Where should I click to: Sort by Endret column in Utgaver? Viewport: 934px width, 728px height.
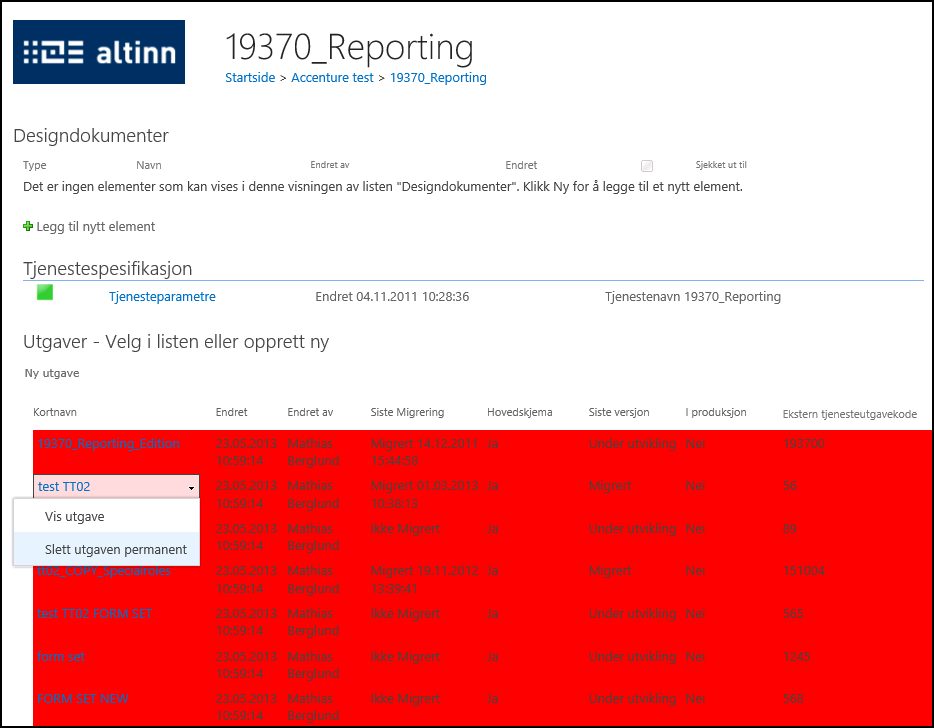click(x=232, y=412)
